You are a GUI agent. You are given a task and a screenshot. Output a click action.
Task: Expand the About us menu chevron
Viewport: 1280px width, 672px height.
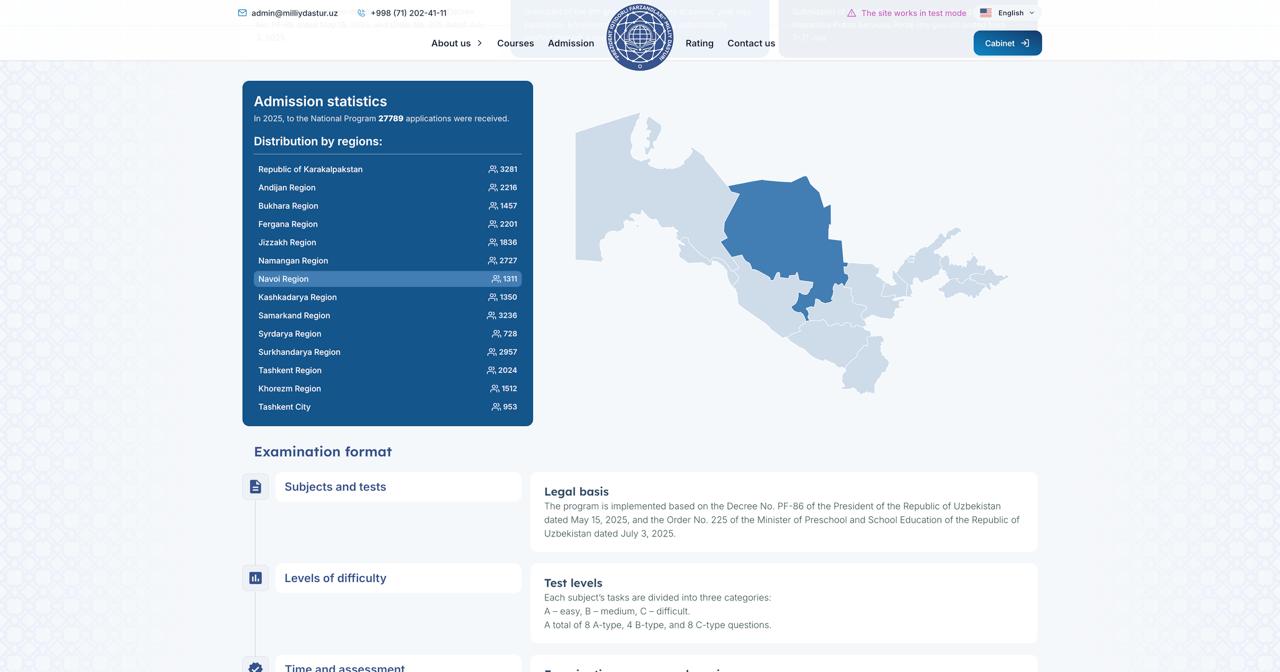[x=480, y=43]
